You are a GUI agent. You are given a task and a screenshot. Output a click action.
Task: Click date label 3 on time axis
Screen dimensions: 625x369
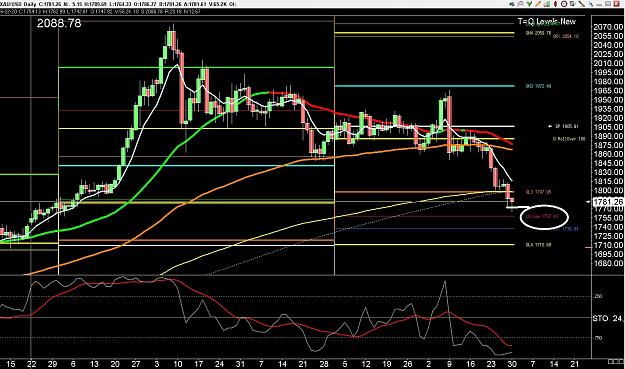pyautogui.click(x=157, y=364)
